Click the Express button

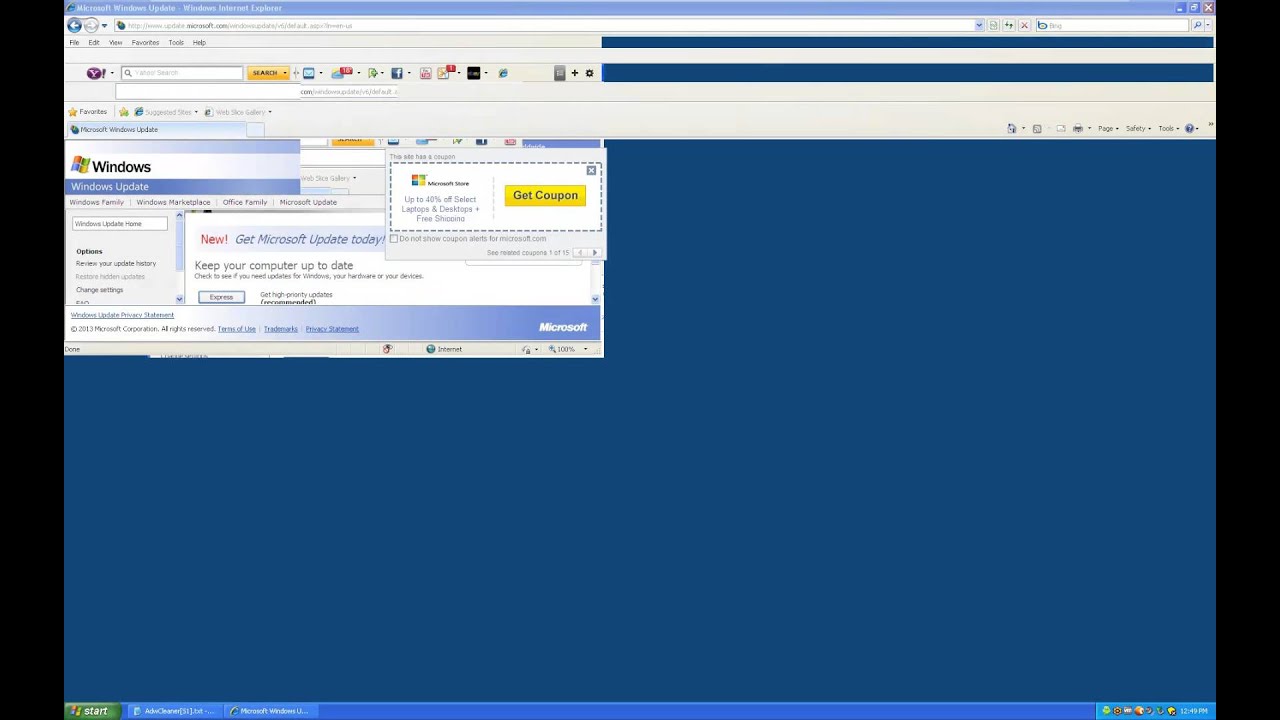(x=221, y=297)
